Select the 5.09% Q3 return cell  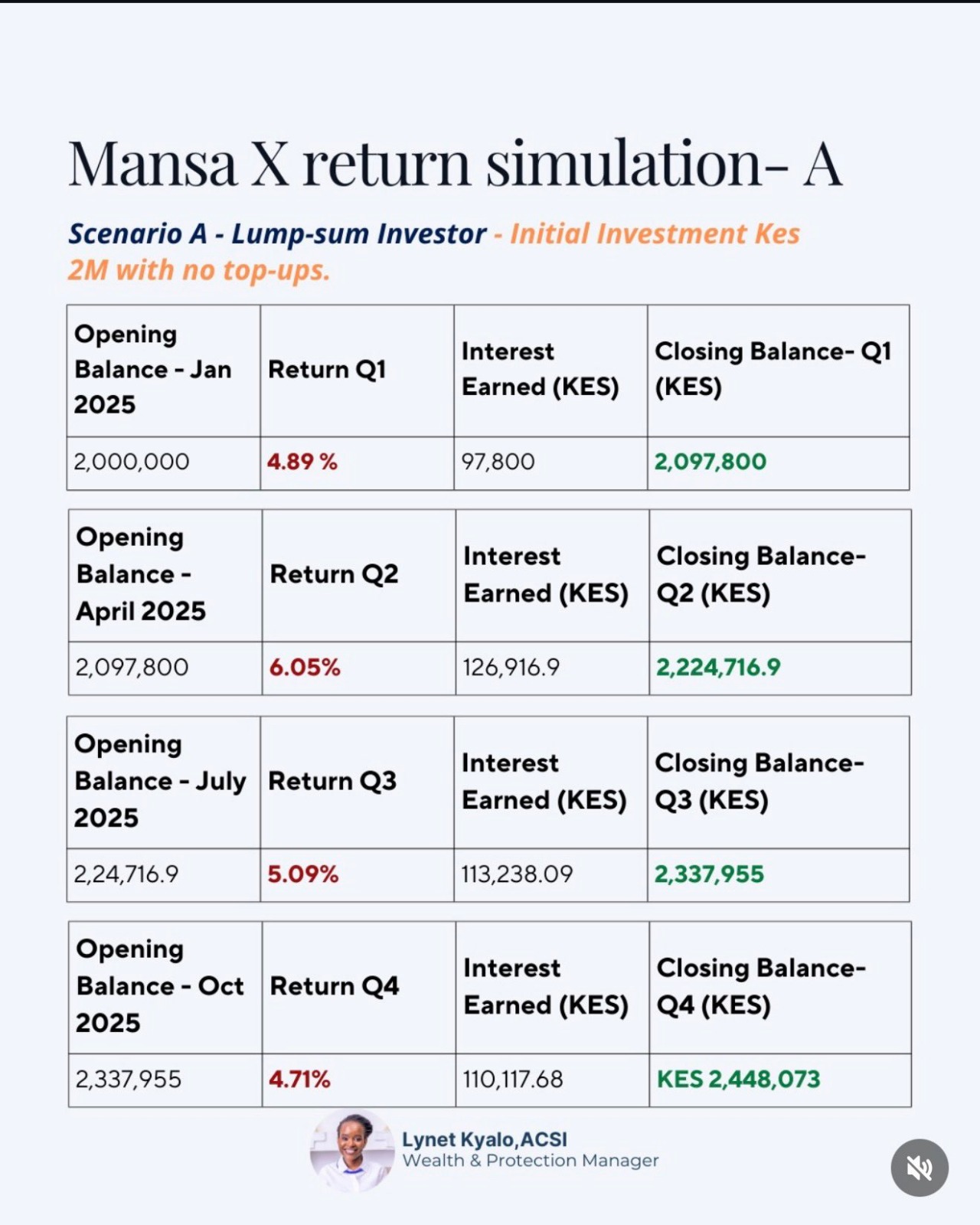click(x=303, y=874)
